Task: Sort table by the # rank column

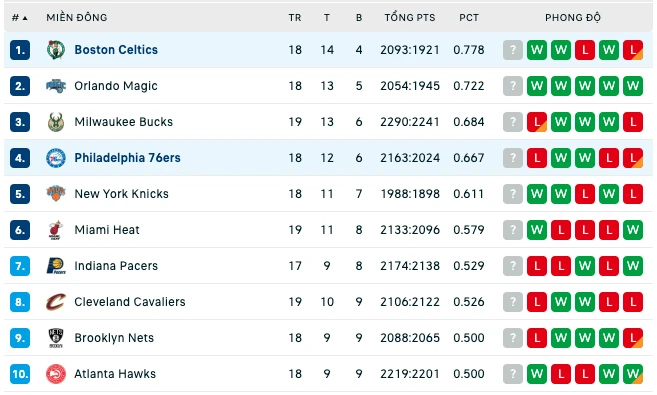Action: 19,18
